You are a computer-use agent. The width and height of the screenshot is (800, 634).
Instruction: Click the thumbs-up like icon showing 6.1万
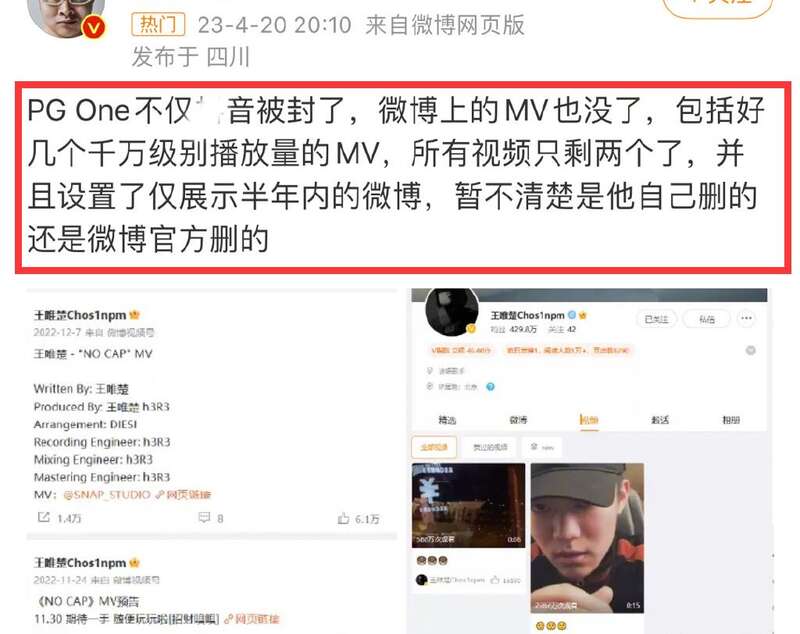point(343,519)
